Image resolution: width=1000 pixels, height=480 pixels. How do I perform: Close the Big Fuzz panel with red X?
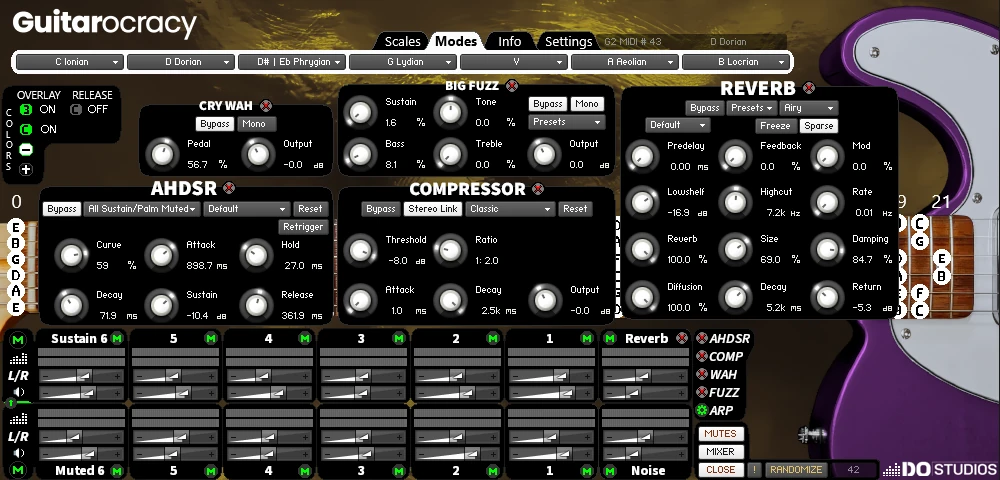tap(511, 85)
